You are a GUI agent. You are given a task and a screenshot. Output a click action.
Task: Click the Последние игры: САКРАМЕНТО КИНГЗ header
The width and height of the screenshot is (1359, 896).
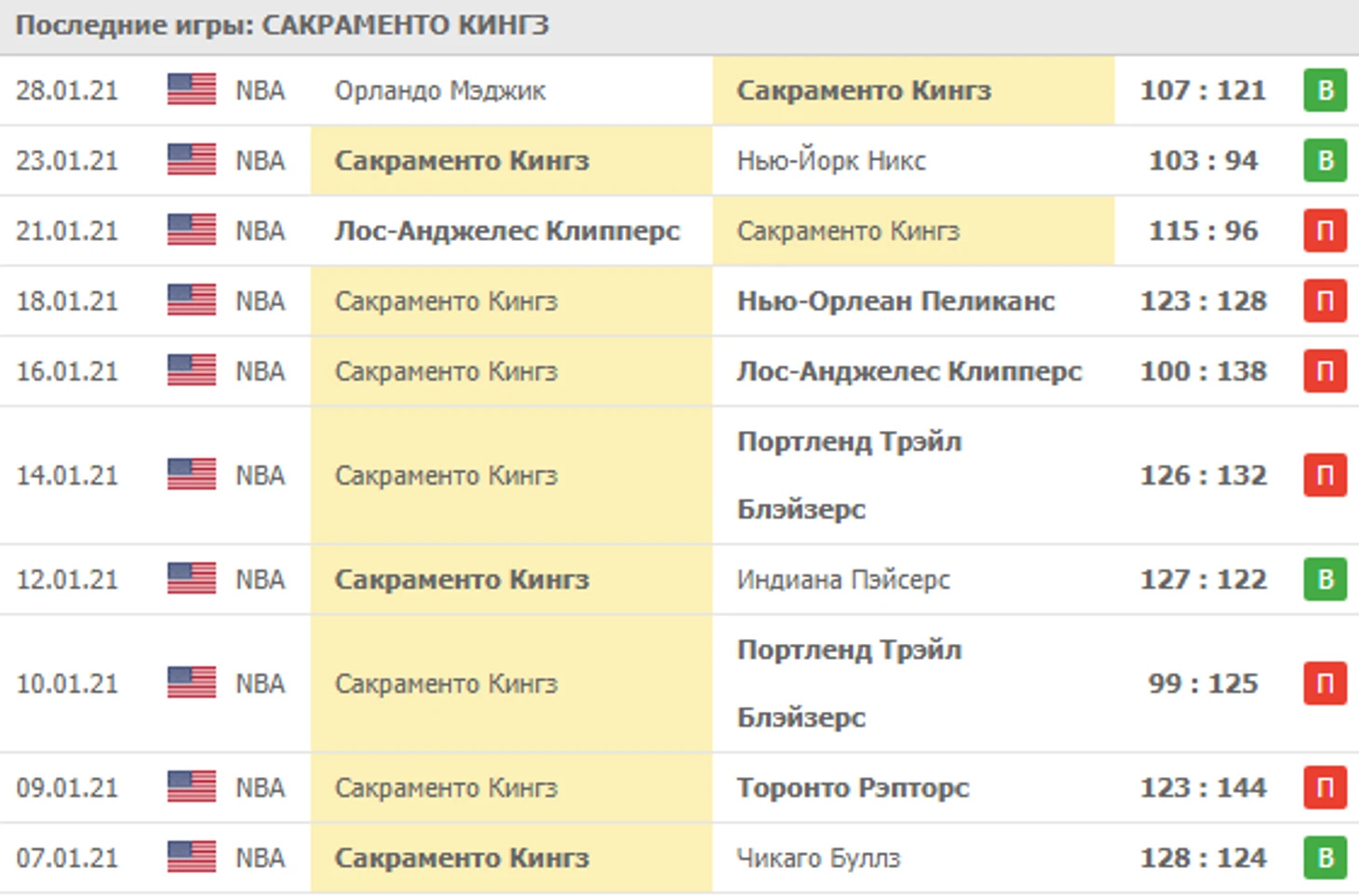[282, 25]
